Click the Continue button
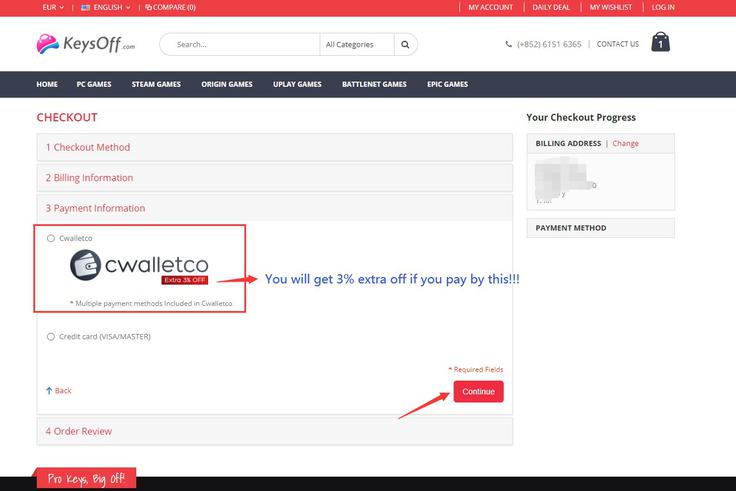The height and width of the screenshot is (491, 736). tap(478, 391)
